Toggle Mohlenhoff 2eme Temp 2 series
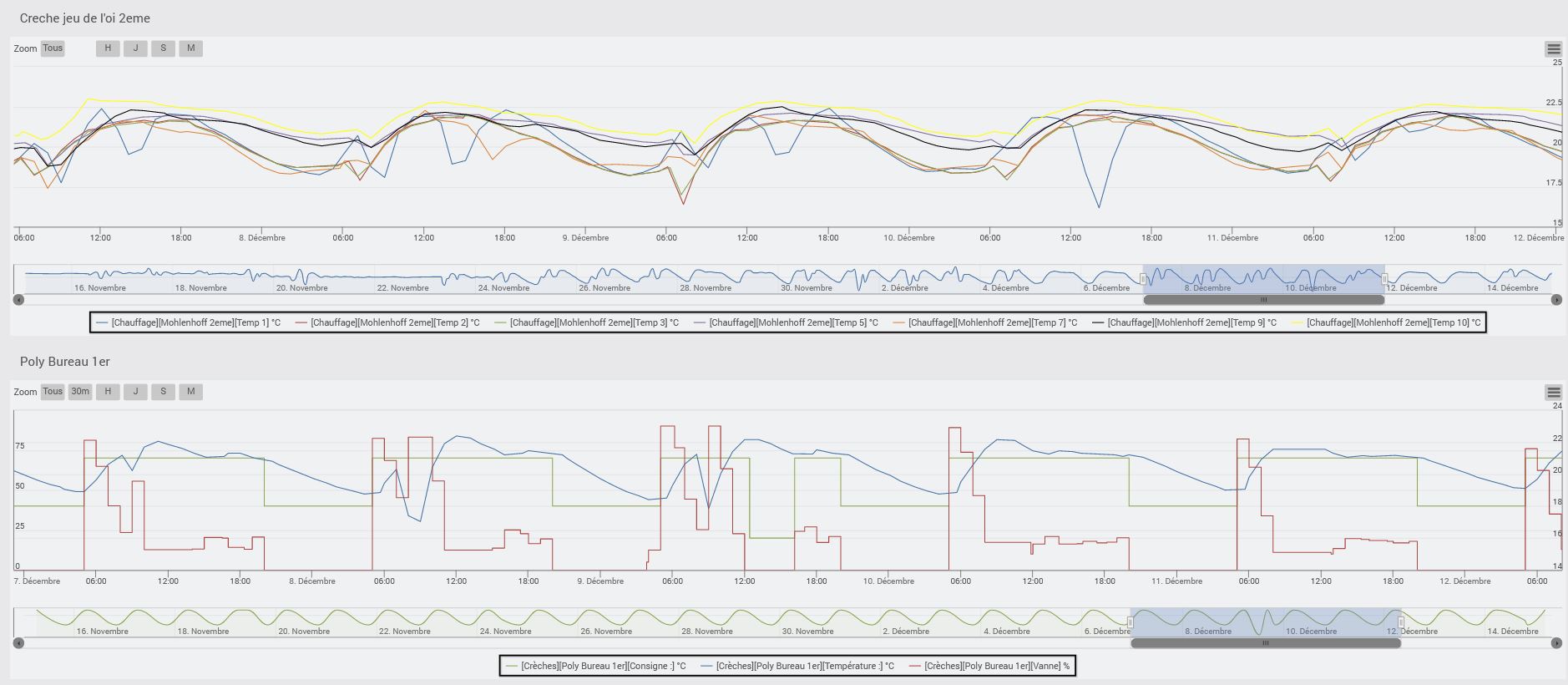The image size is (1568, 685). coord(388,322)
